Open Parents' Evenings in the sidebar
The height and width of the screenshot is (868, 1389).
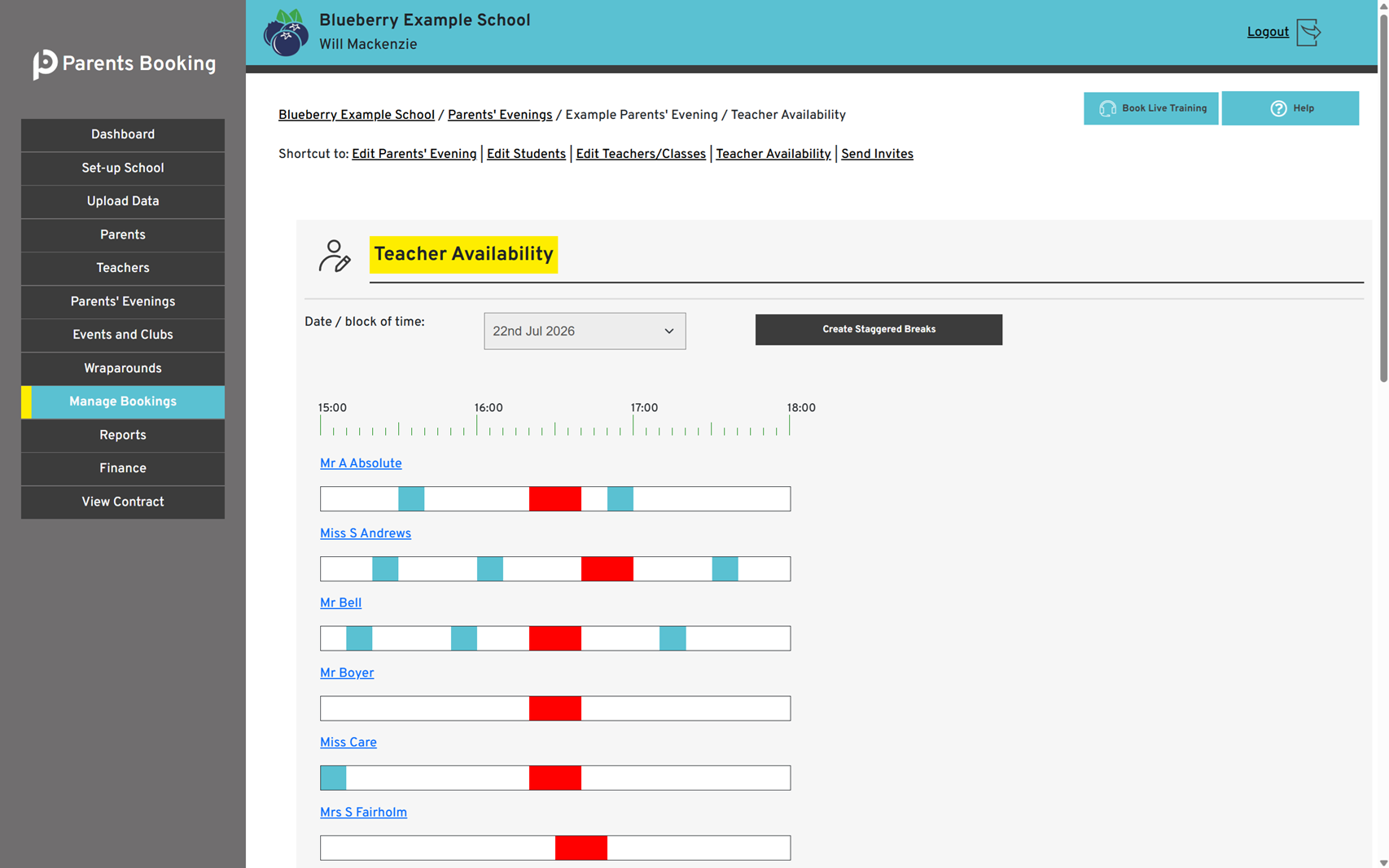(x=123, y=302)
